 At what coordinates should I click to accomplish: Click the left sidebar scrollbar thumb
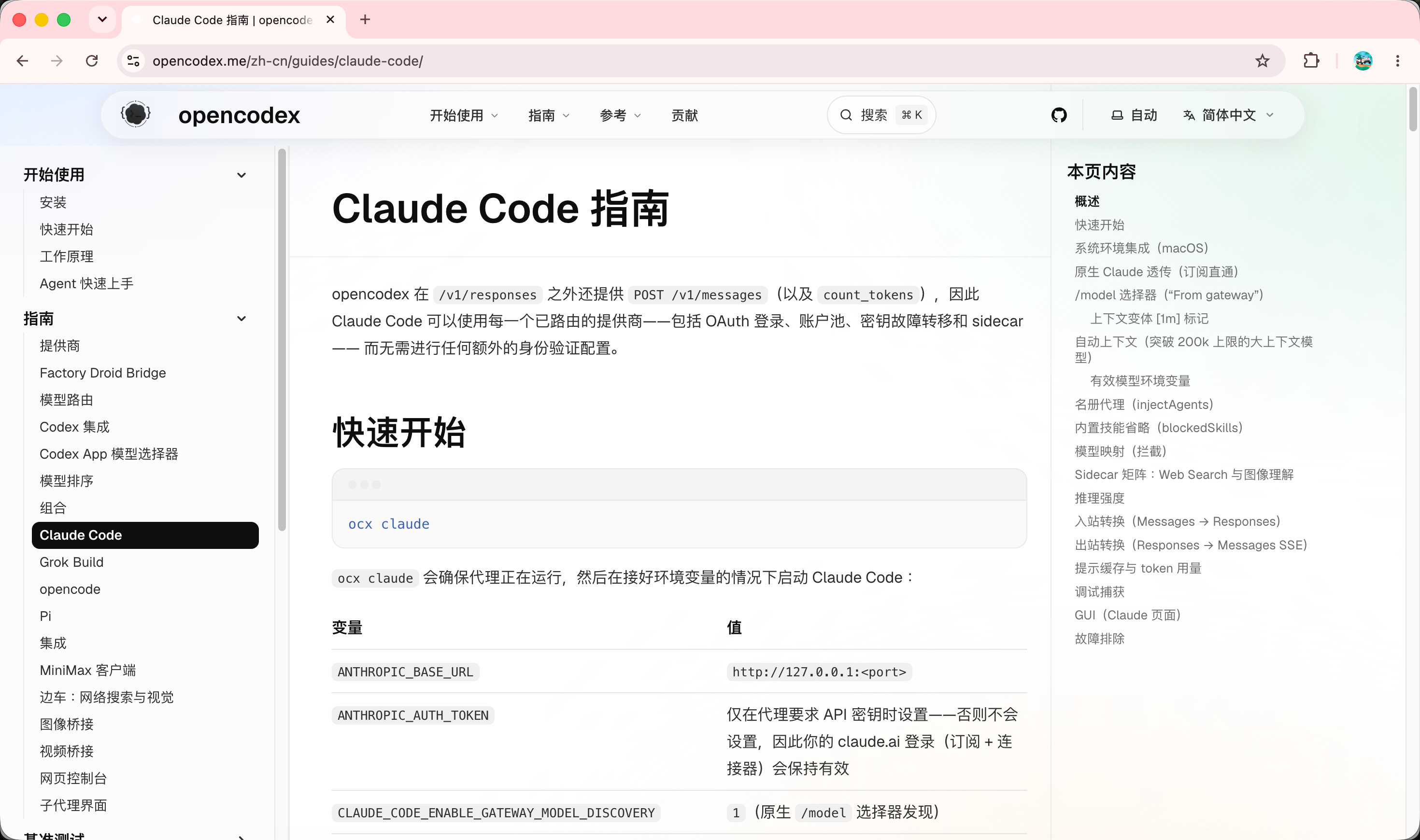(282, 340)
